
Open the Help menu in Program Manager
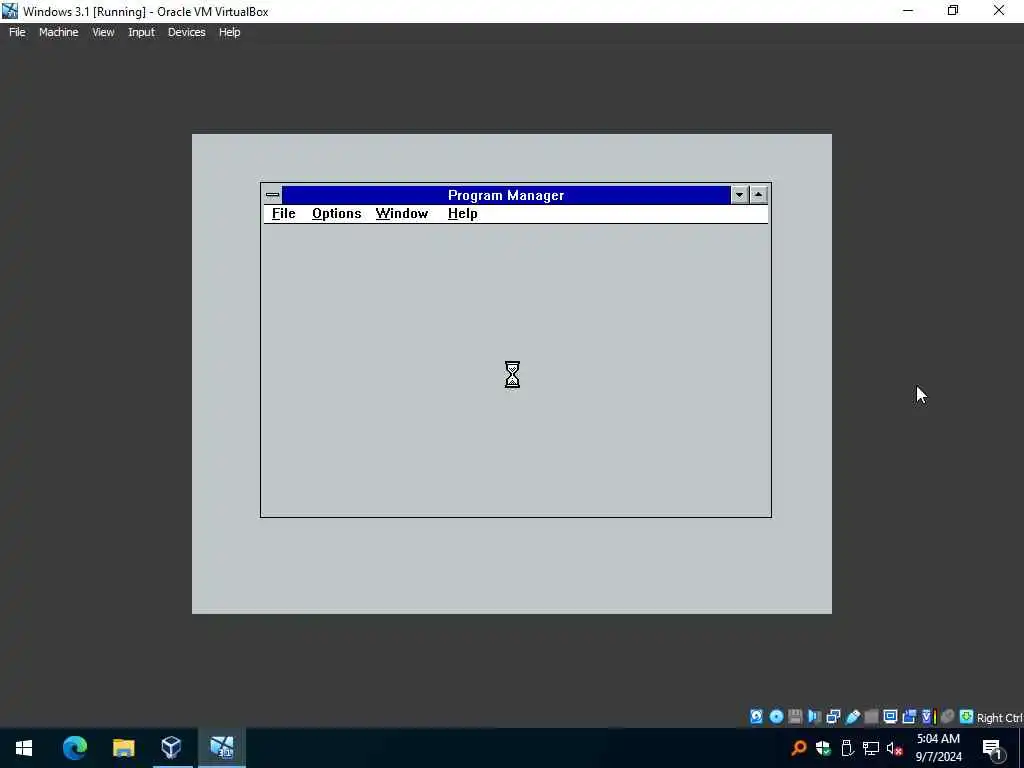[x=462, y=214]
